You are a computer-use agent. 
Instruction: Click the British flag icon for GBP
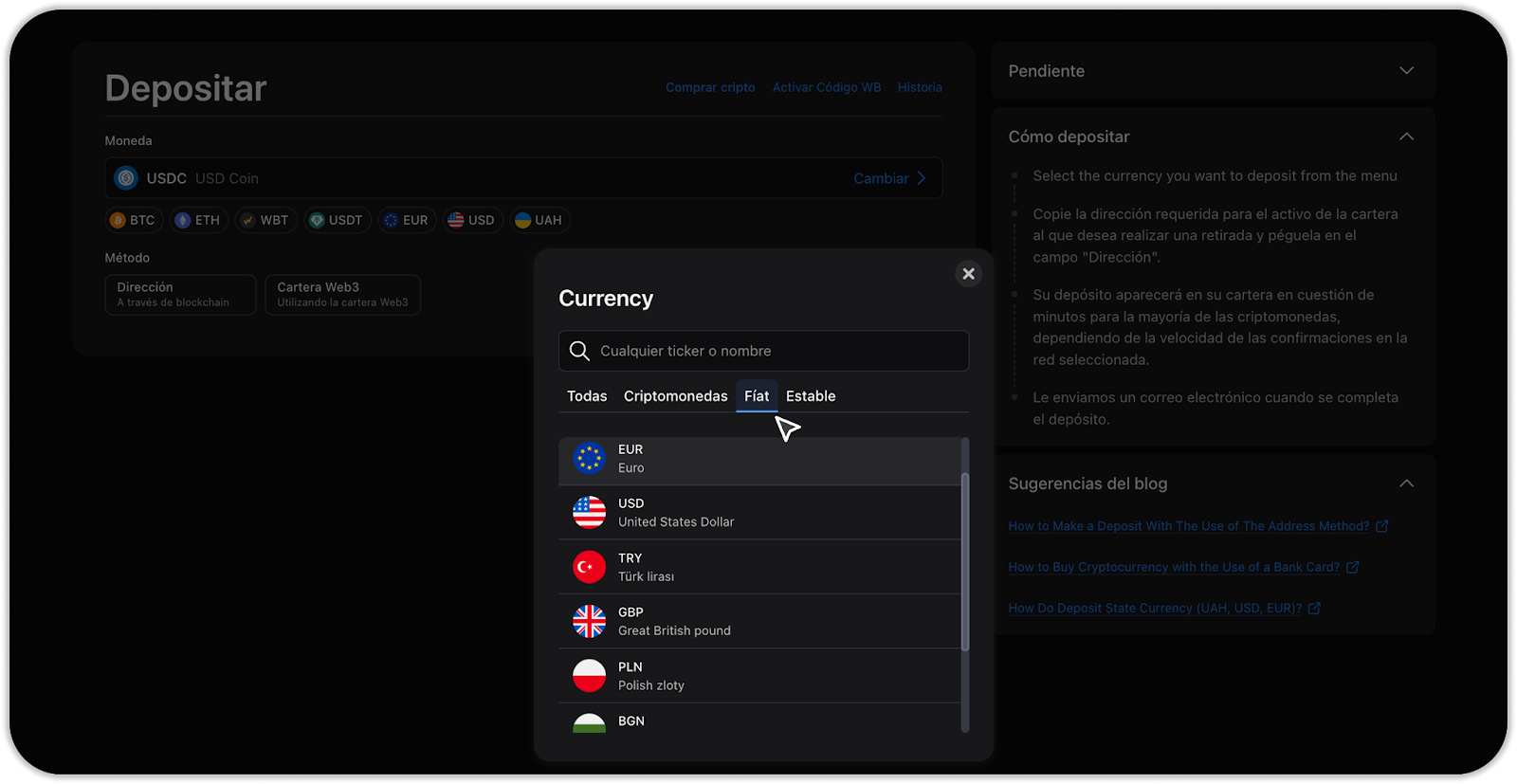coord(589,622)
